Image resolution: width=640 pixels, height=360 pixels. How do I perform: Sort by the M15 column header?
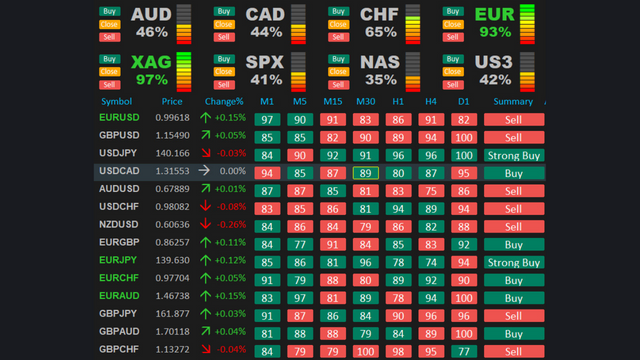(333, 102)
